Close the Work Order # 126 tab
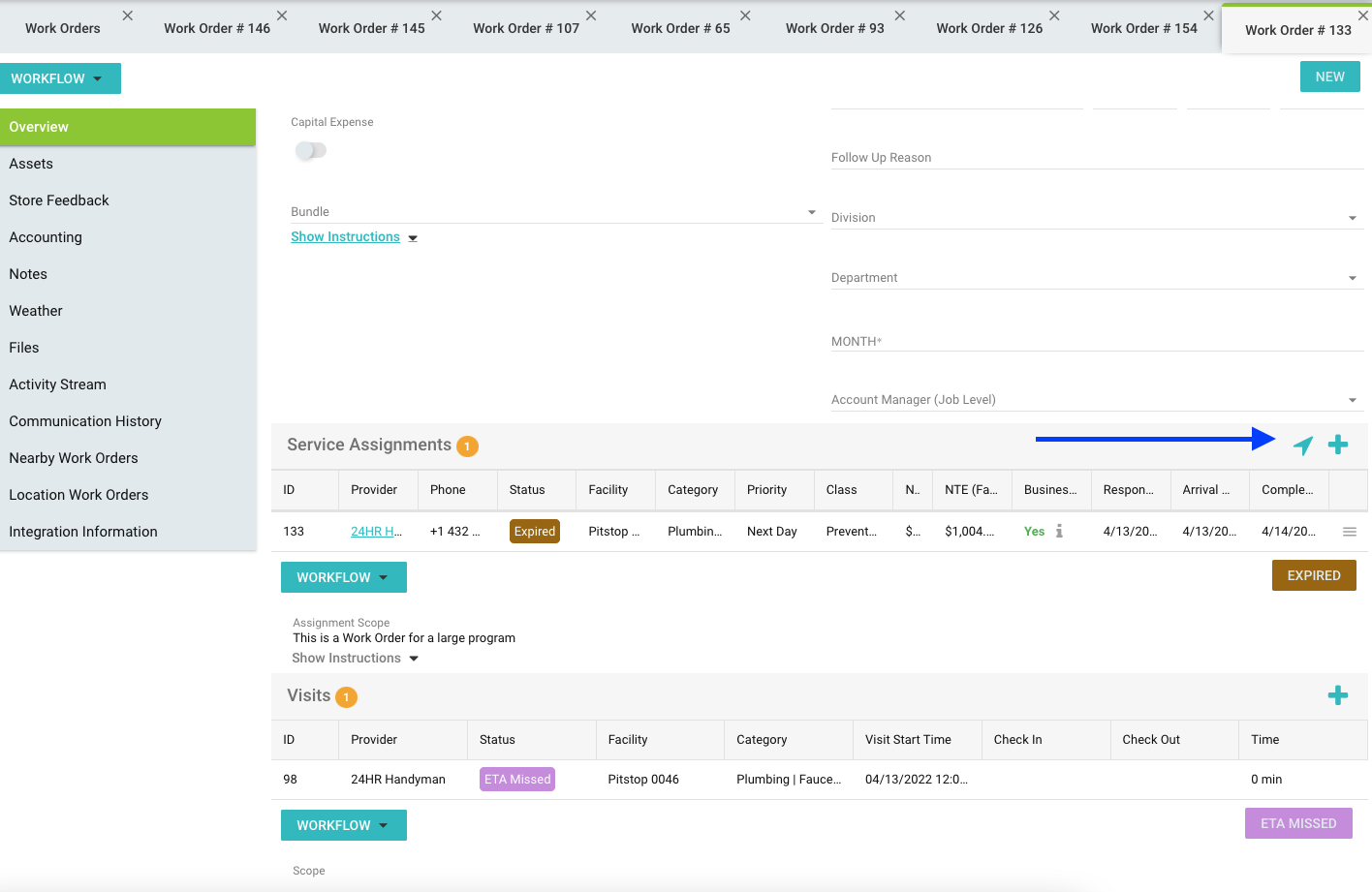 [x=1054, y=15]
